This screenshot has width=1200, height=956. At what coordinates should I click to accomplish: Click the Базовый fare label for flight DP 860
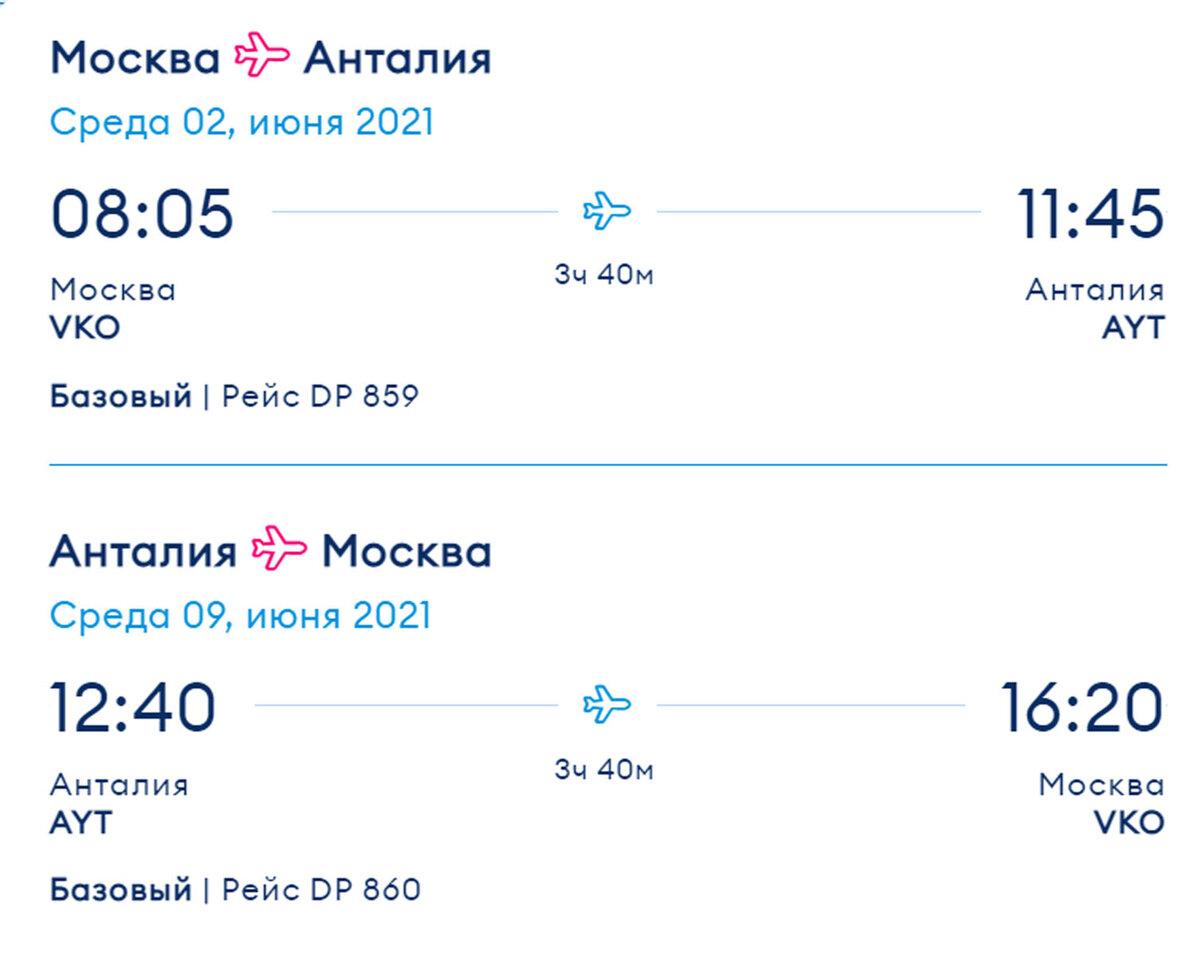pos(121,889)
